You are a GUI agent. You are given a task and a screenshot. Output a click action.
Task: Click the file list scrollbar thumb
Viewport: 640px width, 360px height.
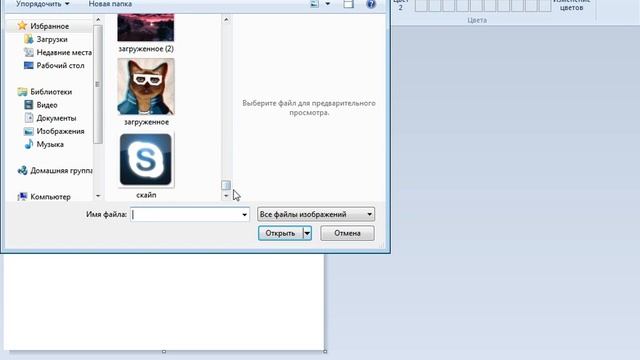pyautogui.click(x=226, y=185)
